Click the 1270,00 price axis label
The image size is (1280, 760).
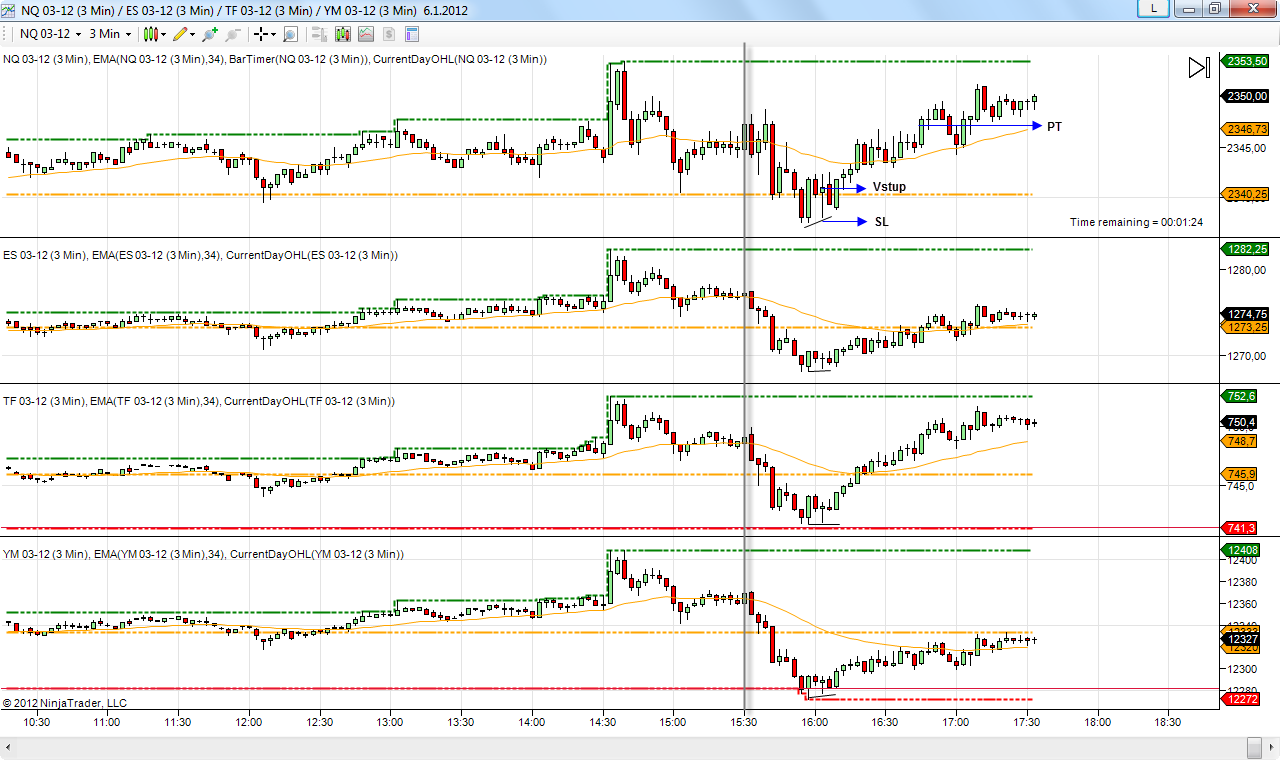1247,356
